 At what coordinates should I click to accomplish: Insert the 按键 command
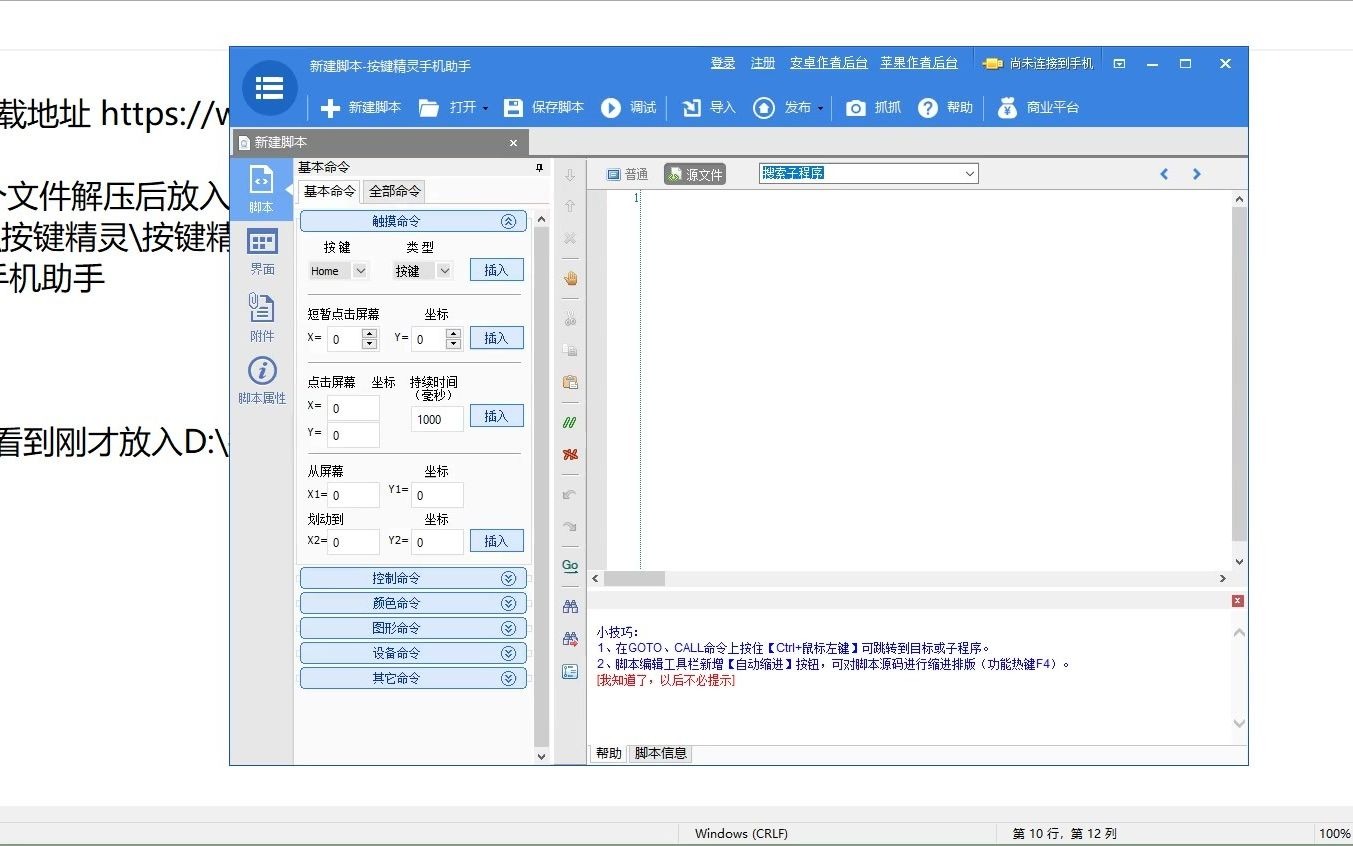pos(497,270)
